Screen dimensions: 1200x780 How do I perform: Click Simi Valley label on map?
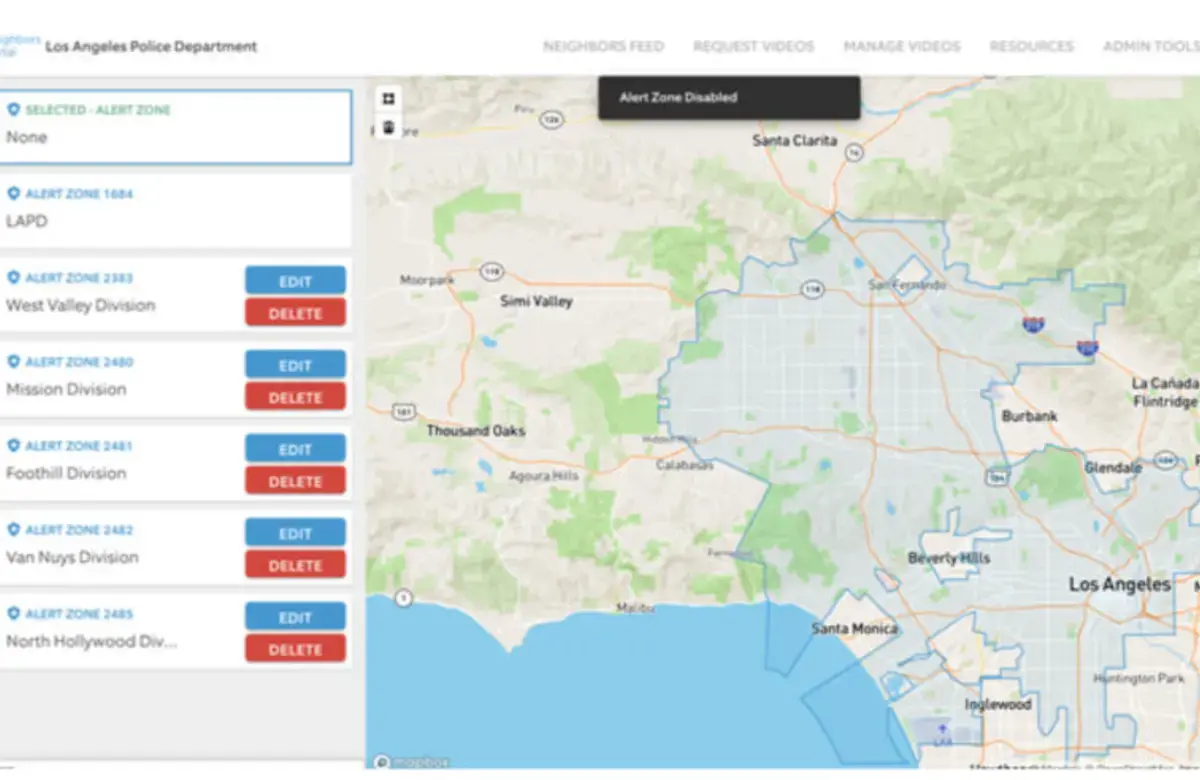537,301
